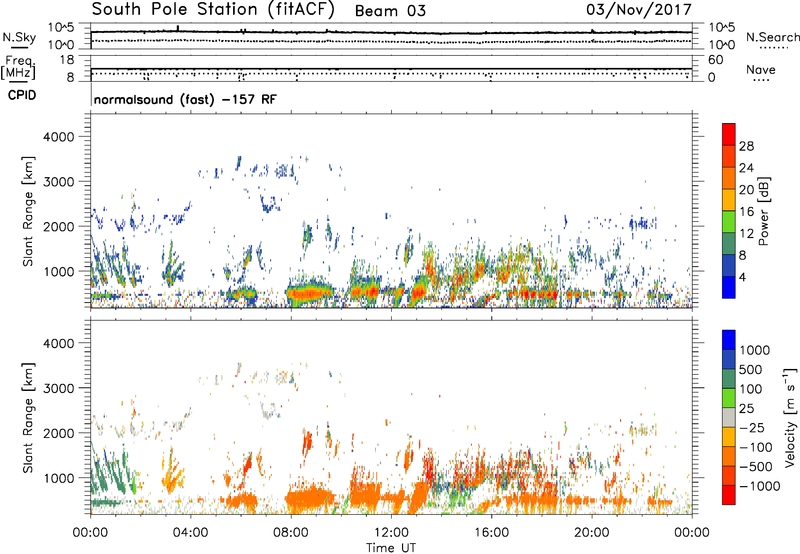Click the '4000' tick of the power panel
The width and height of the screenshot is (800, 554).
(58, 137)
